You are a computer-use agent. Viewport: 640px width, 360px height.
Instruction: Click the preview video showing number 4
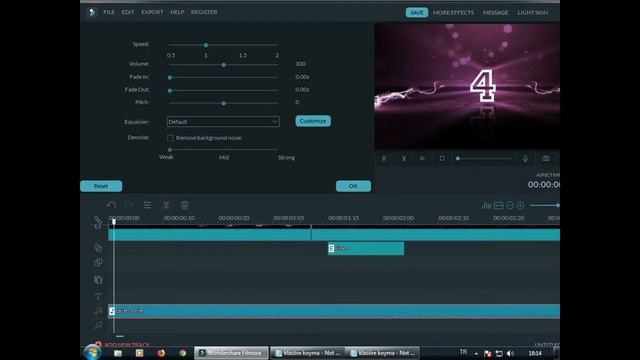tap(467, 86)
